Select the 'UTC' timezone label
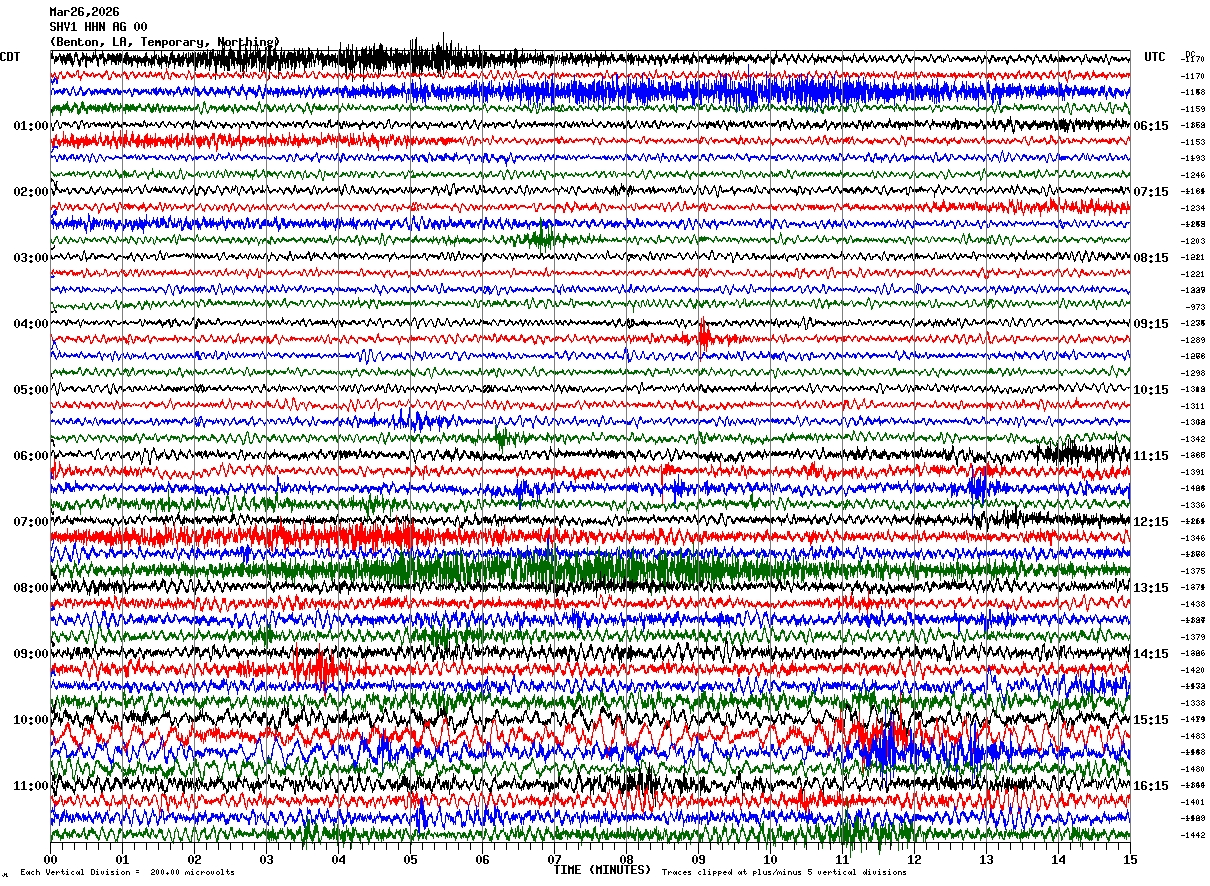1210x886 pixels. coord(1155,57)
